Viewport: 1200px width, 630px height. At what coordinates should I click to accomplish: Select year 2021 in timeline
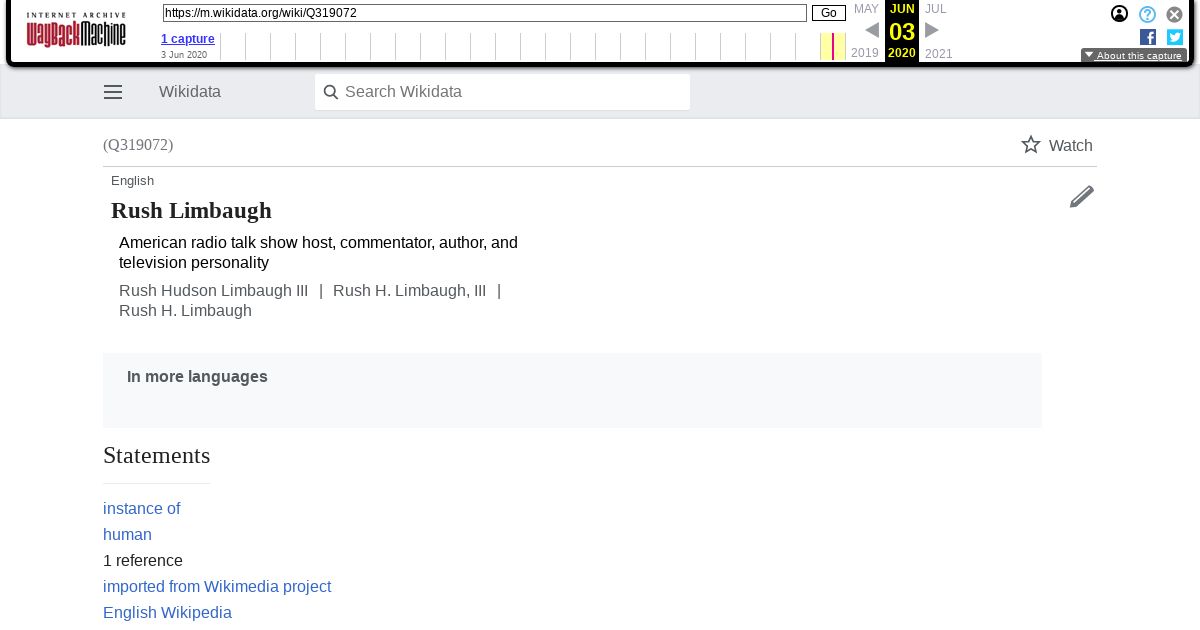coord(939,53)
